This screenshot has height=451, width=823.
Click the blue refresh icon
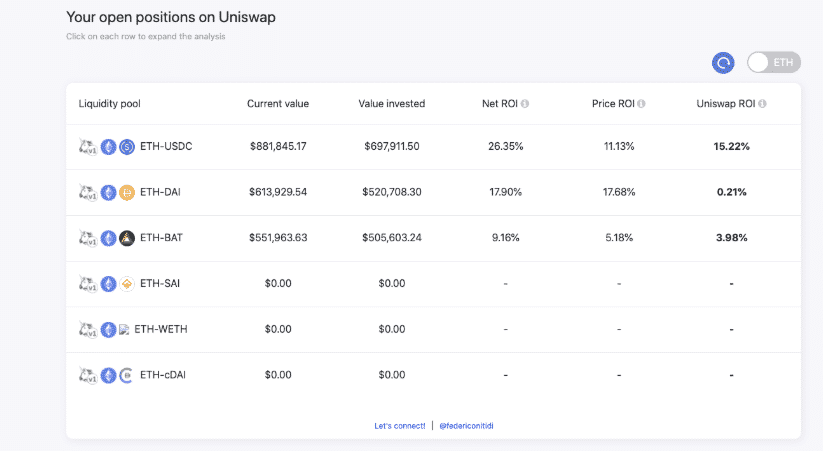(x=723, y=63)
